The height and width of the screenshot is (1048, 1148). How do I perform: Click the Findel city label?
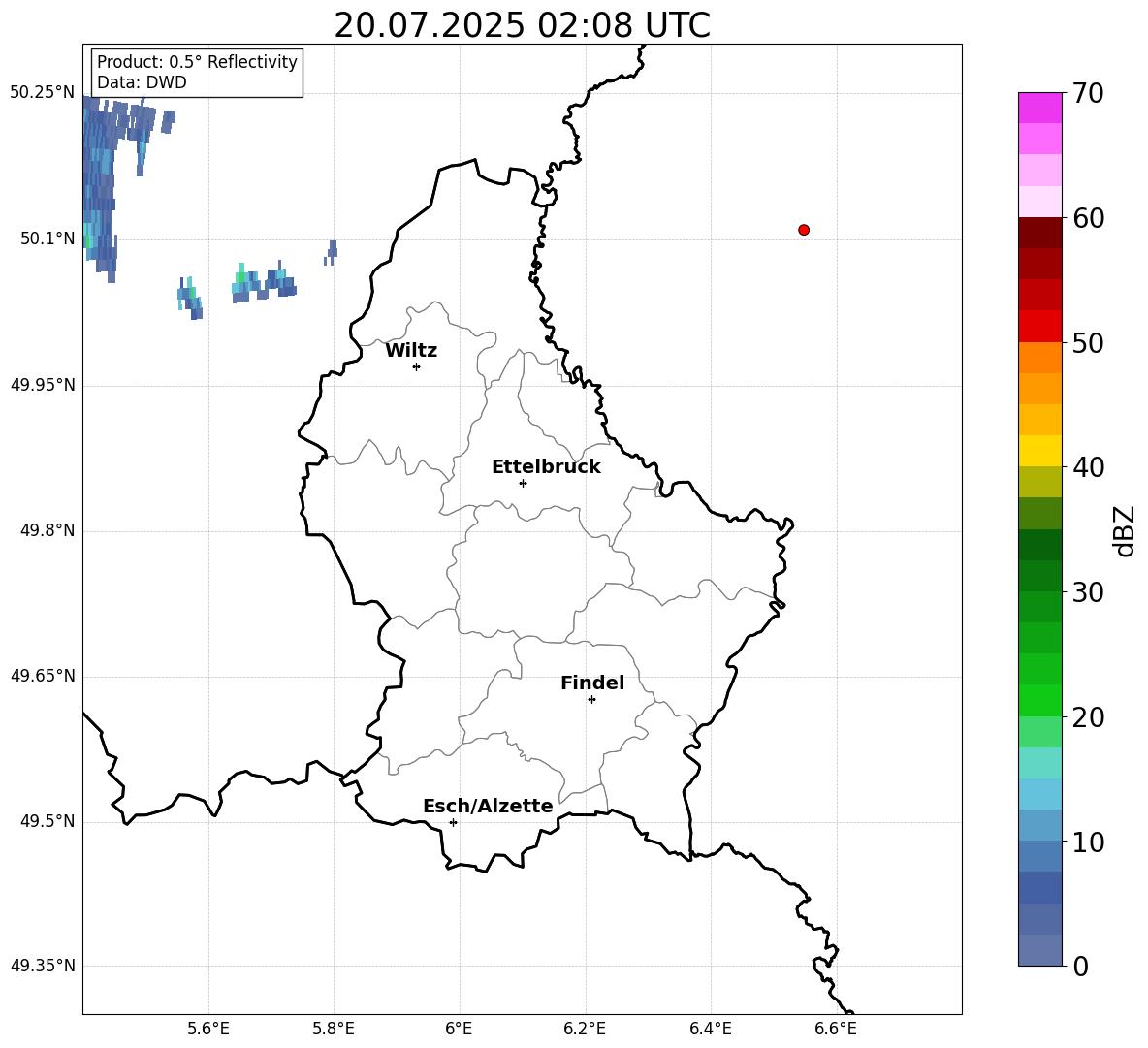(x=592, y=683)
